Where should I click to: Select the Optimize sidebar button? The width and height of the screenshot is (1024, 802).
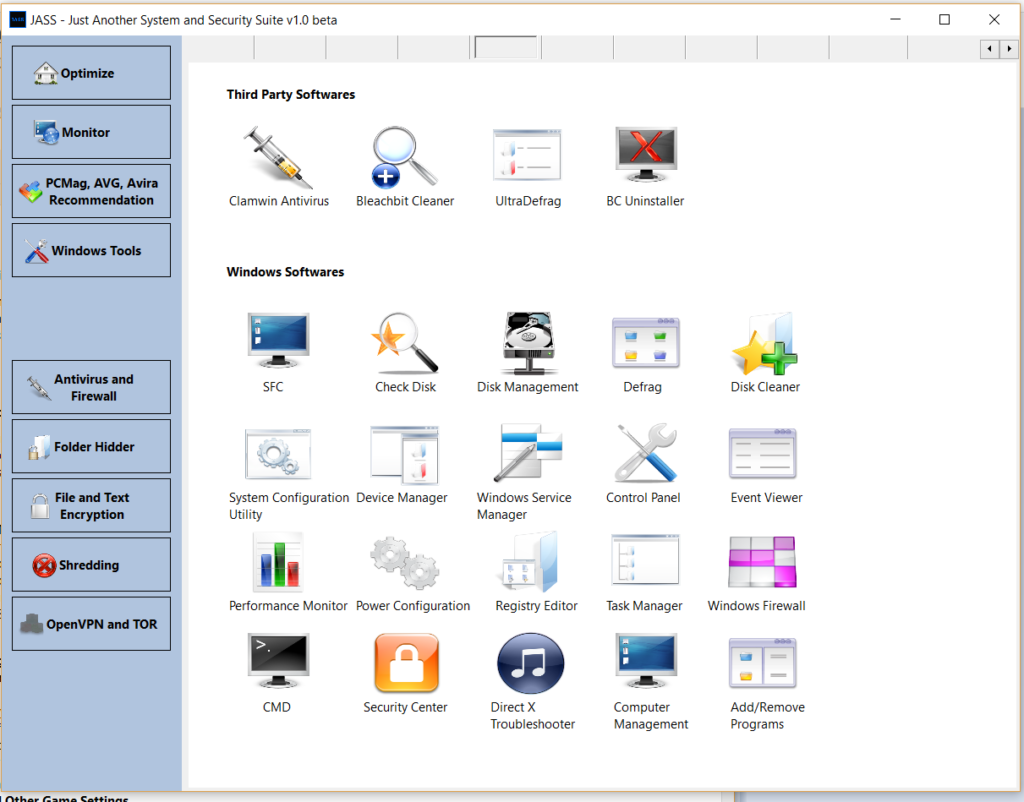point(91,72)
